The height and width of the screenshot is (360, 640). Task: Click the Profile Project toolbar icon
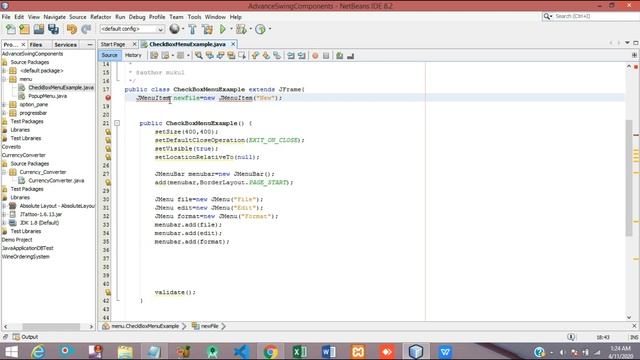(x=260, y=29)
